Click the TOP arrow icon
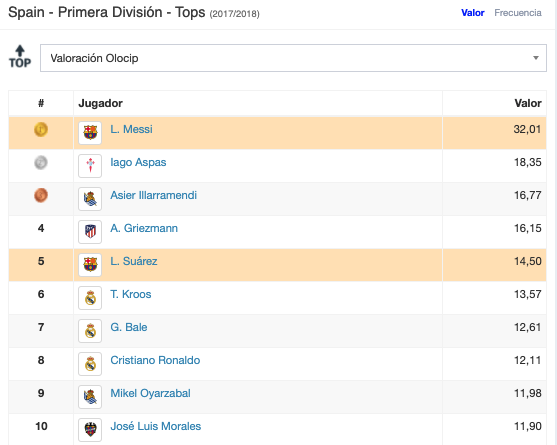 pyautogui.click(x=20, y=56)
